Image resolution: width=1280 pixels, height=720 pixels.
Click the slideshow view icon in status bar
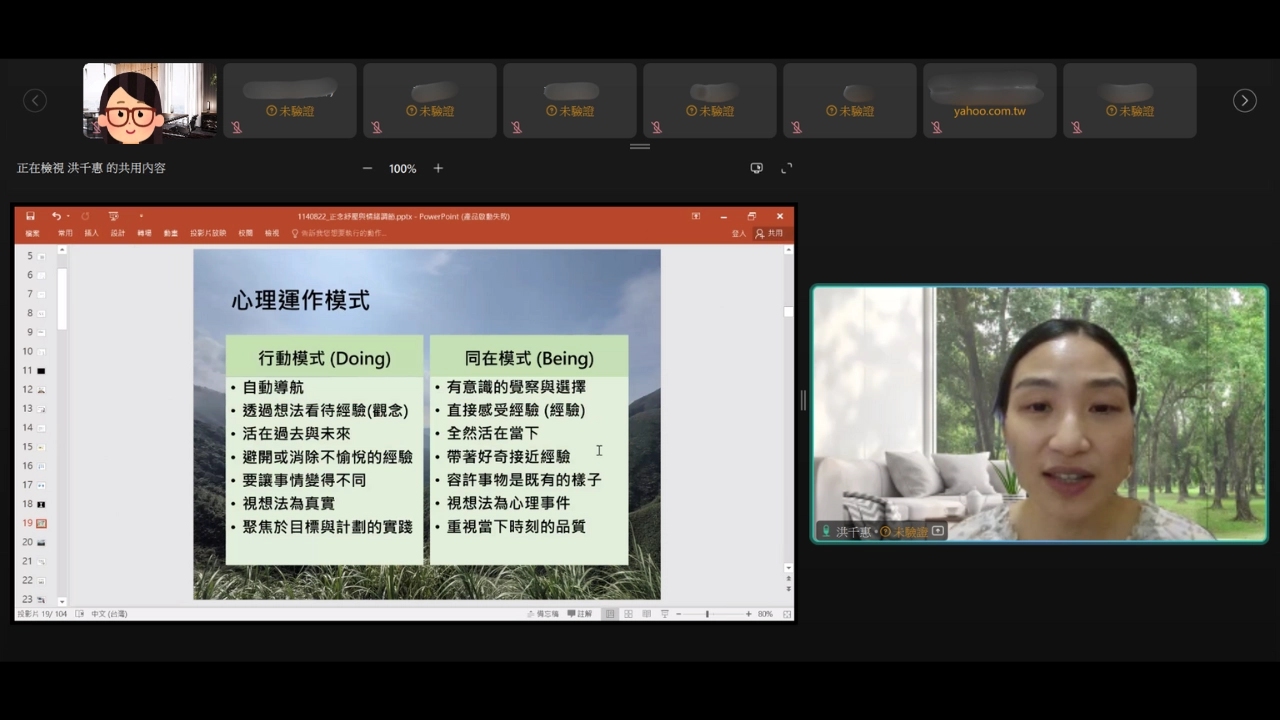(665, 614)
